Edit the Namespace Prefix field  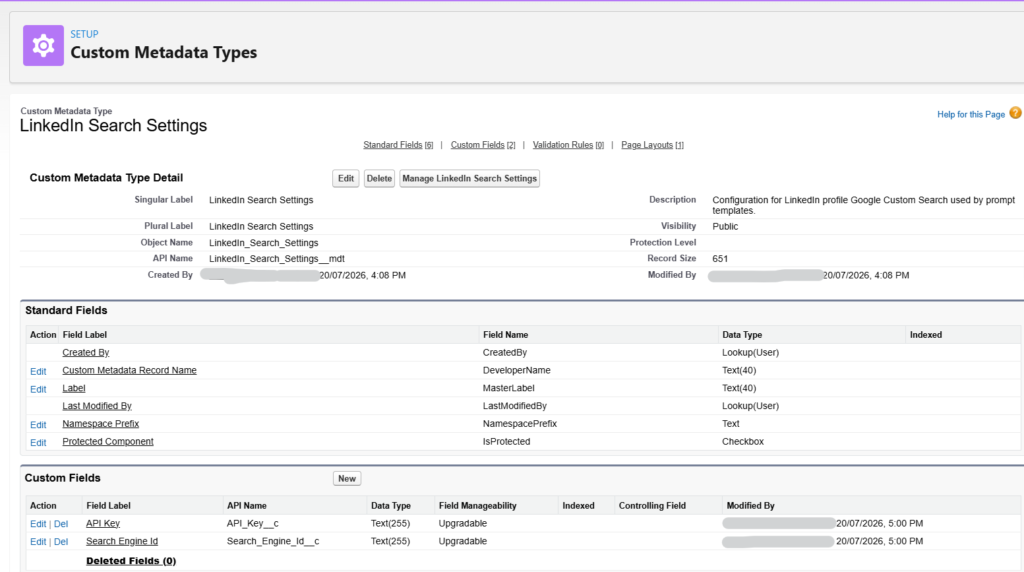38,425
